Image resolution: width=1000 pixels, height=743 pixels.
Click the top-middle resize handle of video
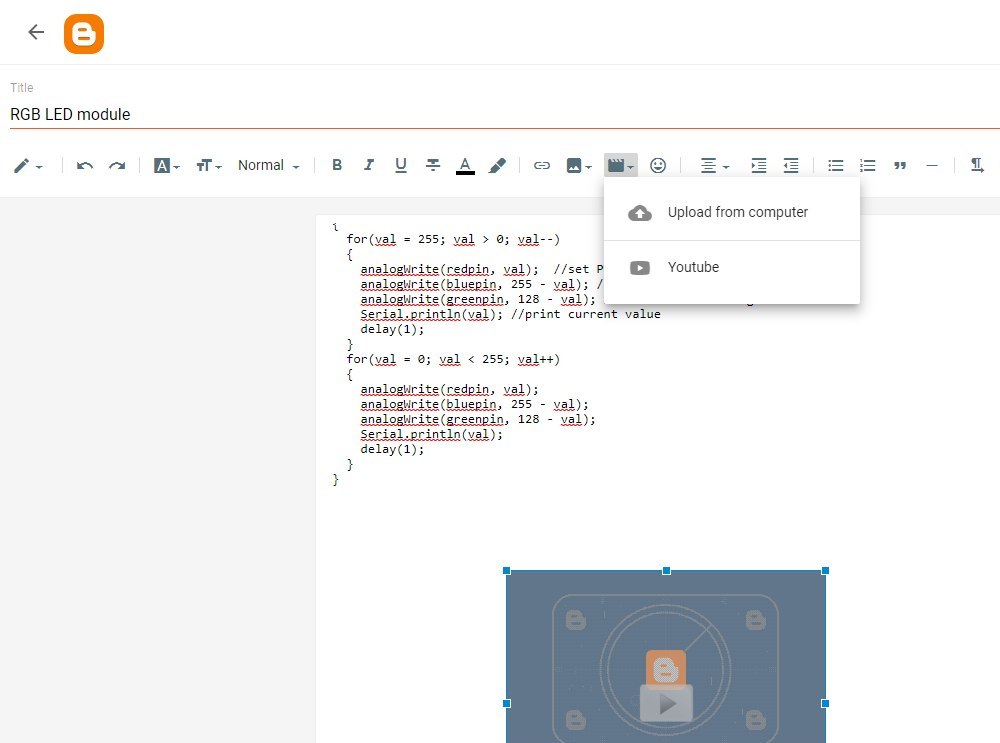pos(666,571)
